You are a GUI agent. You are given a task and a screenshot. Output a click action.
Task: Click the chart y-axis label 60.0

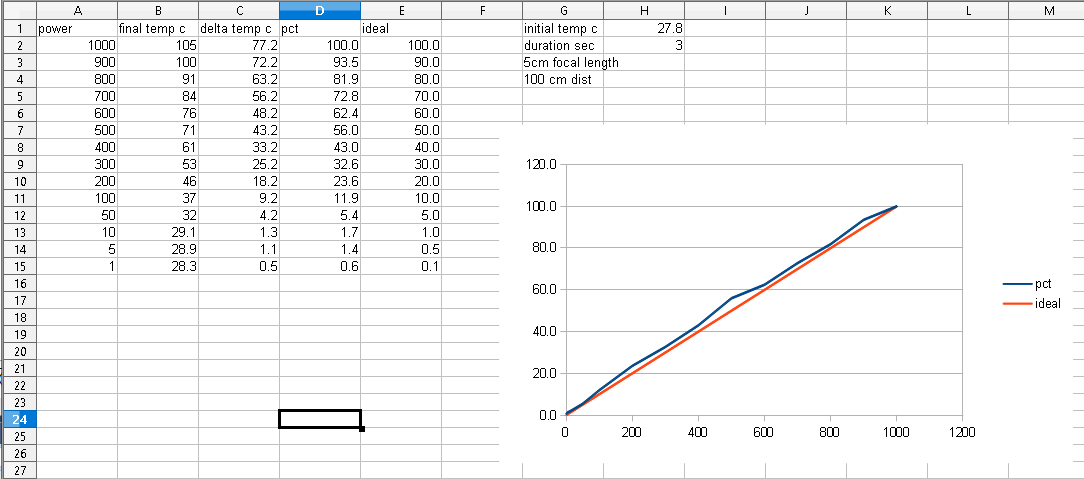(x=544, y=290)
